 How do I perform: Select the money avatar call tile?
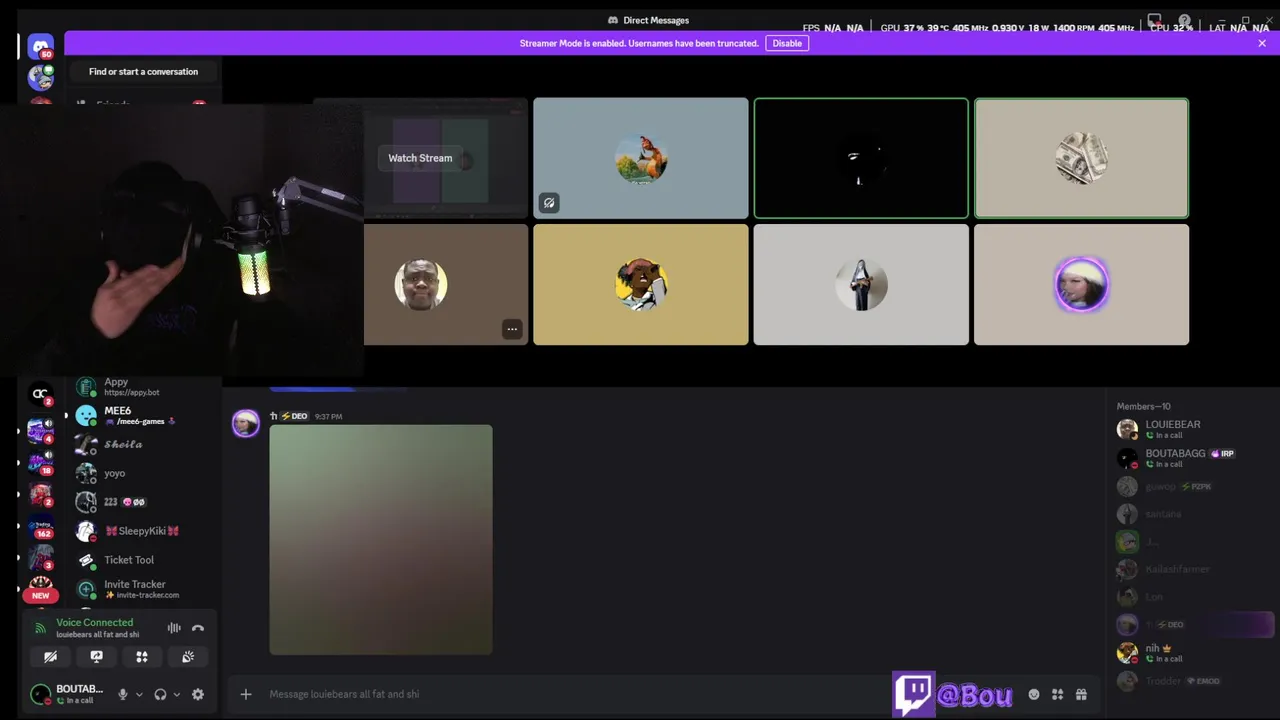pos(1081,158)
